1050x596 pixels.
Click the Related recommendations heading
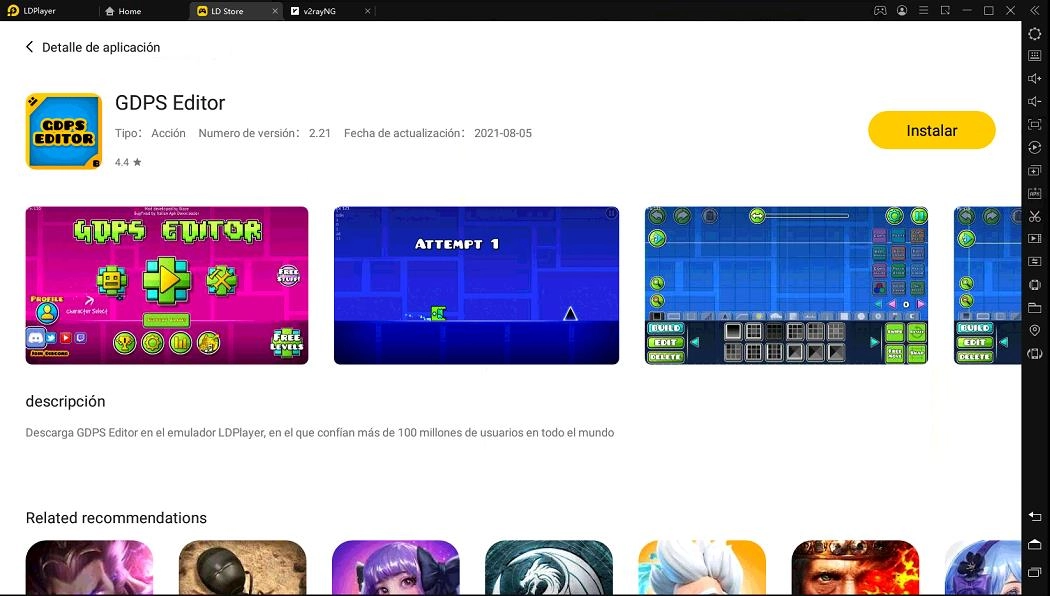(x=116, y=518)
